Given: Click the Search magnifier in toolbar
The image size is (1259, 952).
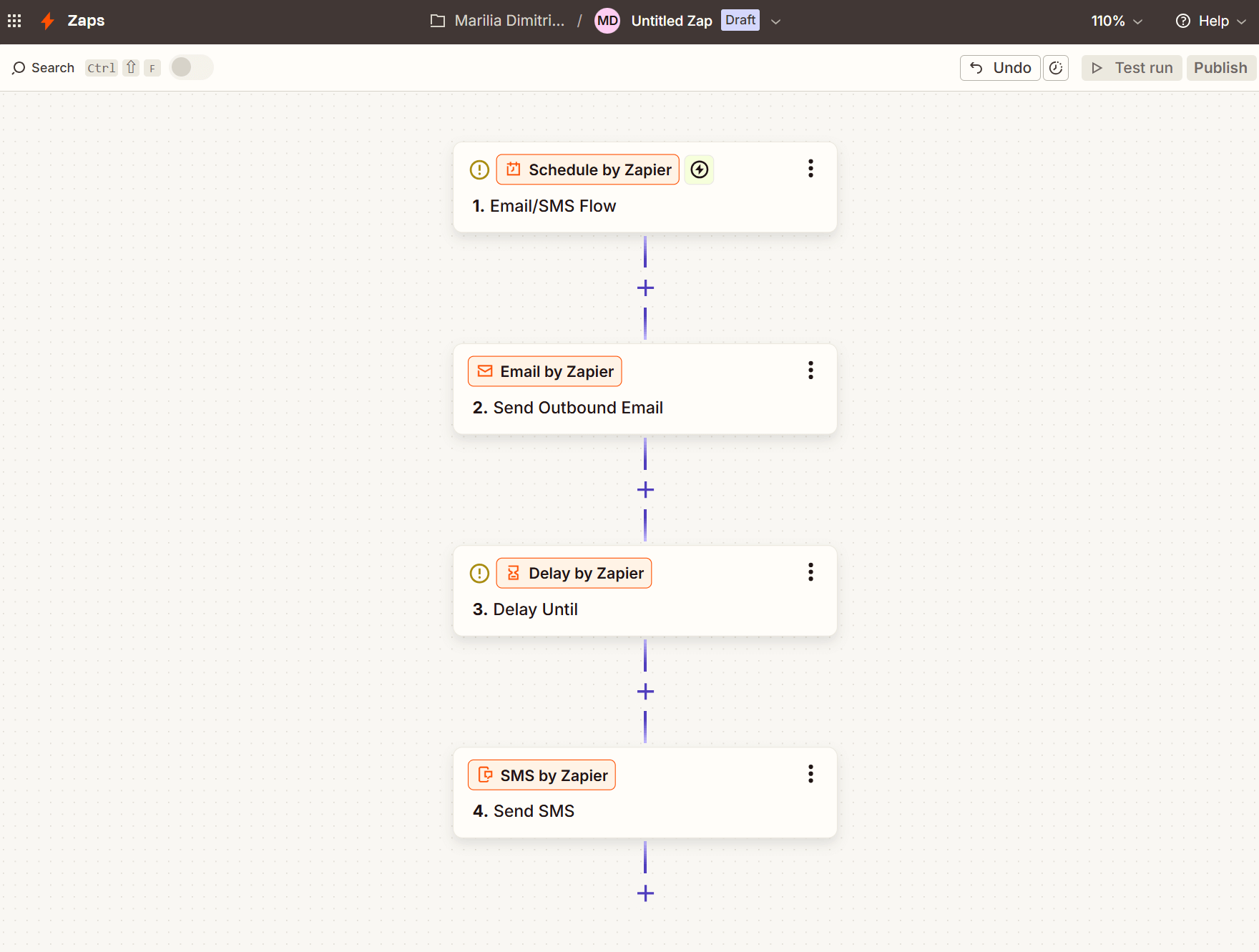Looking at the screenshot, I should [19, 68].
